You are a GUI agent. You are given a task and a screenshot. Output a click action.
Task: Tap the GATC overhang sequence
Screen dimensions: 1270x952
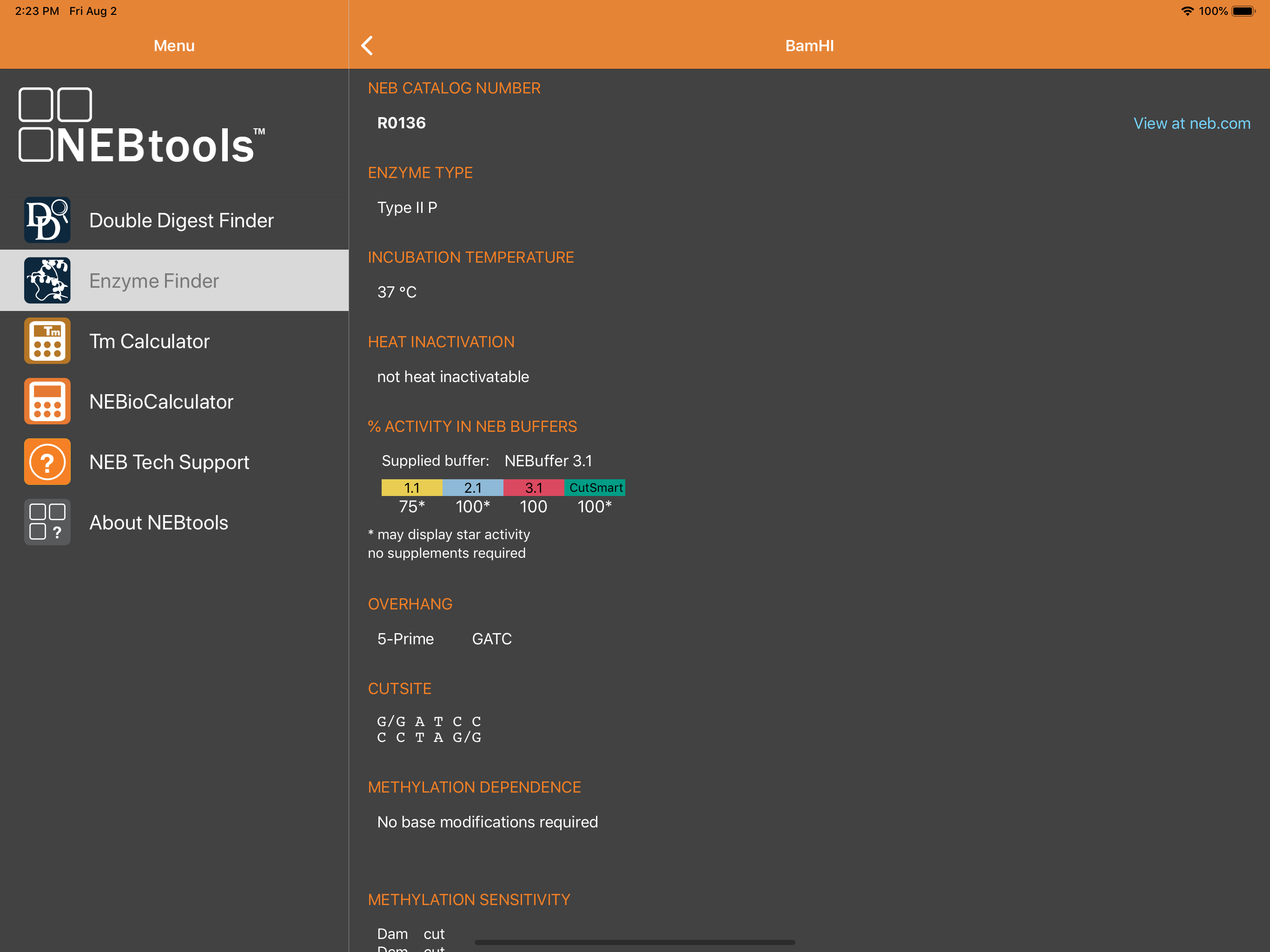point(491,639)
